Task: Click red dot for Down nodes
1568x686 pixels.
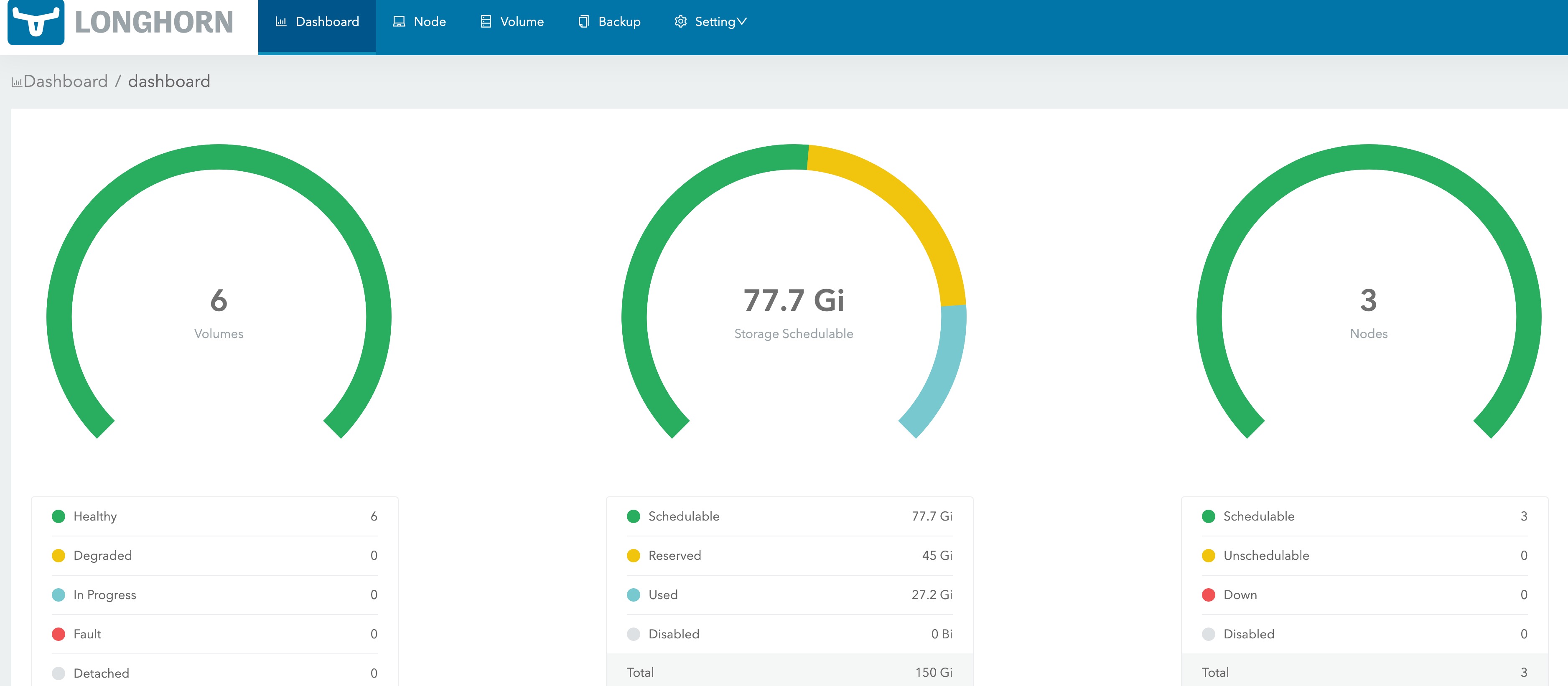Action: coord(1208,595)
